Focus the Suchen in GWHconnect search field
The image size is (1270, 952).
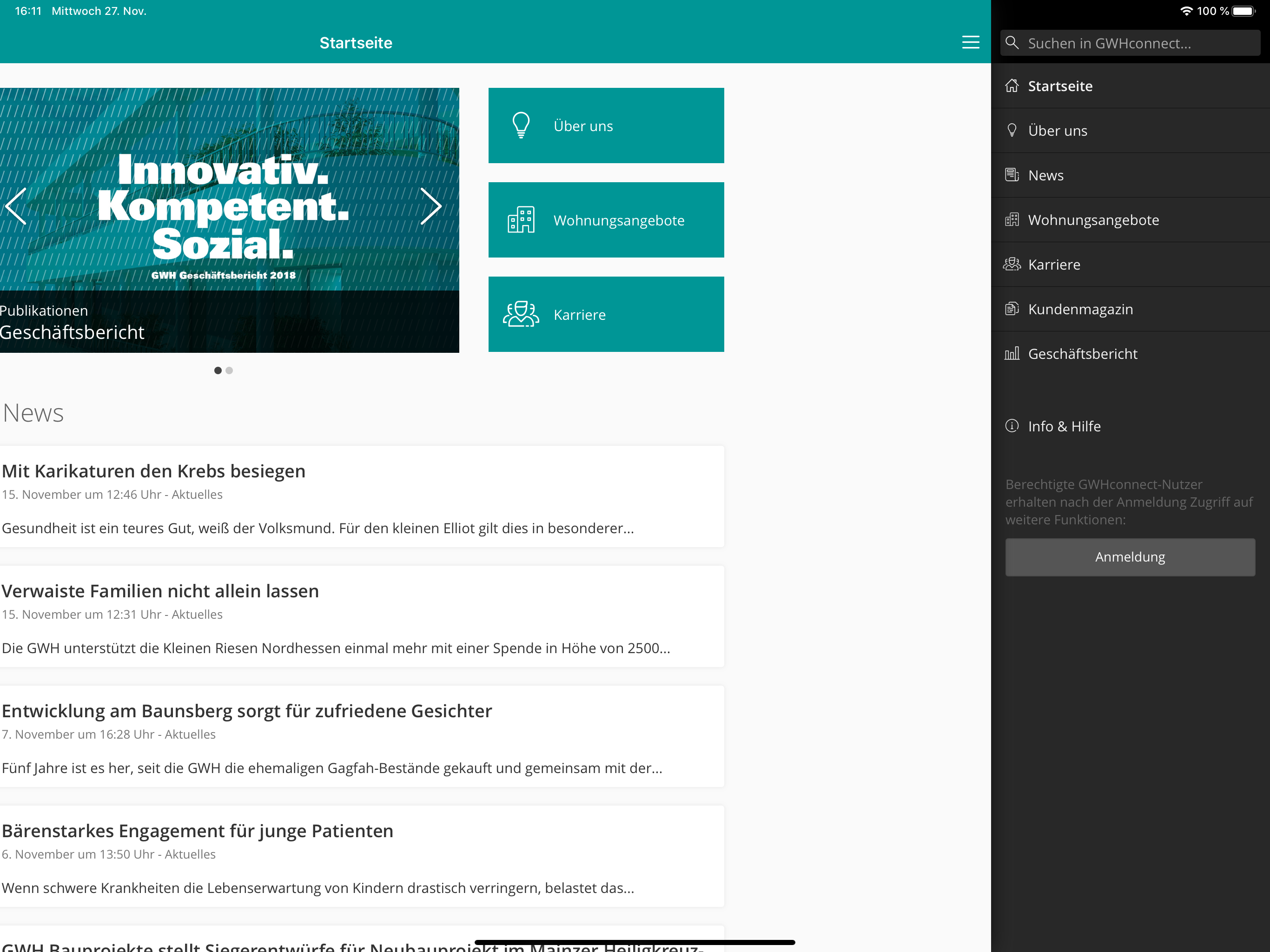click(x=1130, y=42)
